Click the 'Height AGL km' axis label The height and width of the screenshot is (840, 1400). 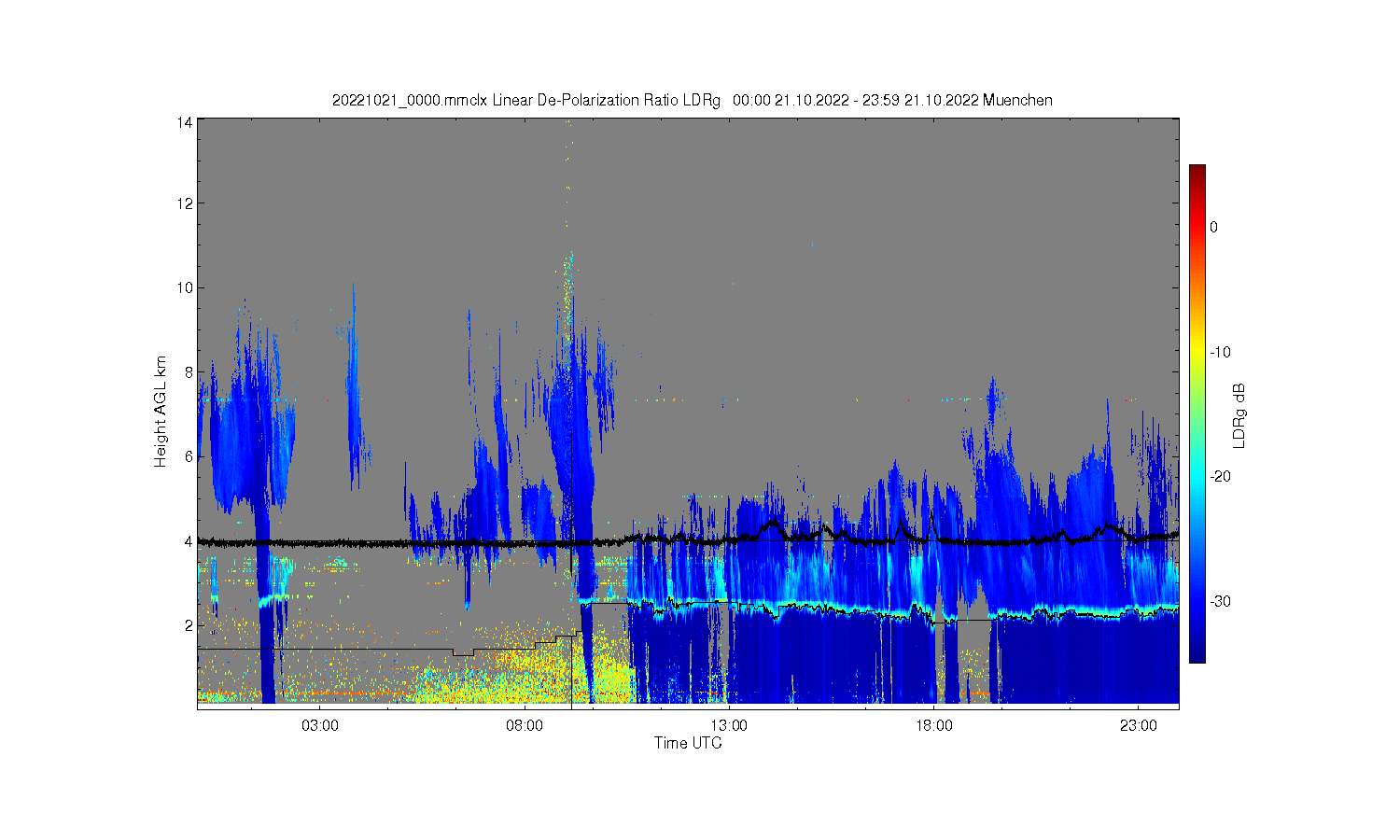[x=161, y=412]
